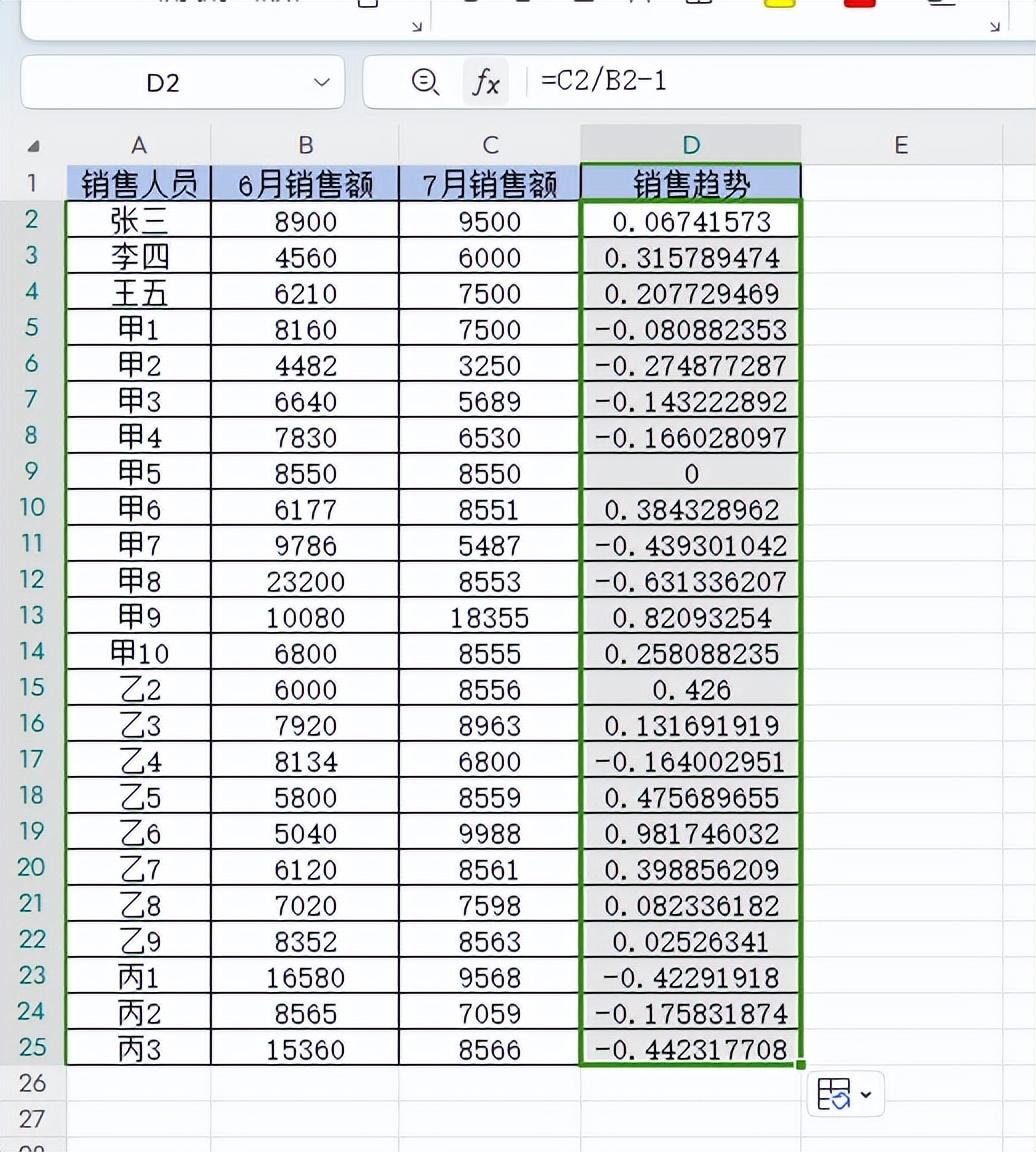Select cell containing 王五

click(138, 292)
